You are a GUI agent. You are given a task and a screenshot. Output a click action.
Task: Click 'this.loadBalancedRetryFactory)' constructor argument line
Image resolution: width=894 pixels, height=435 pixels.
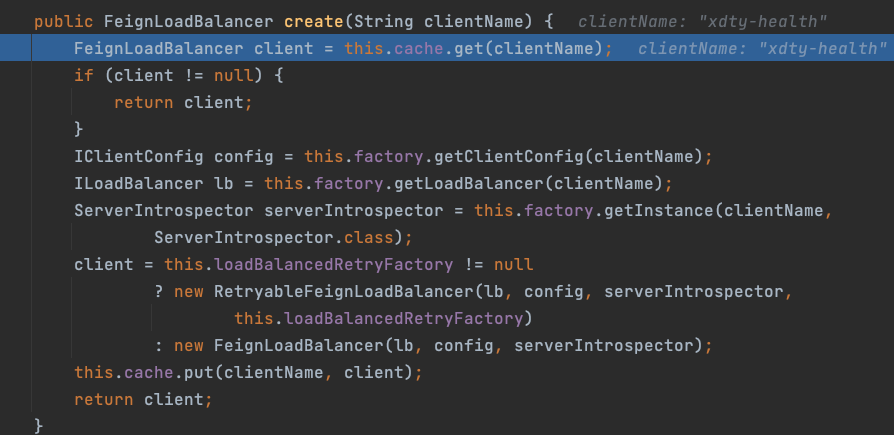pyautogui.click(x=383, y=318)
